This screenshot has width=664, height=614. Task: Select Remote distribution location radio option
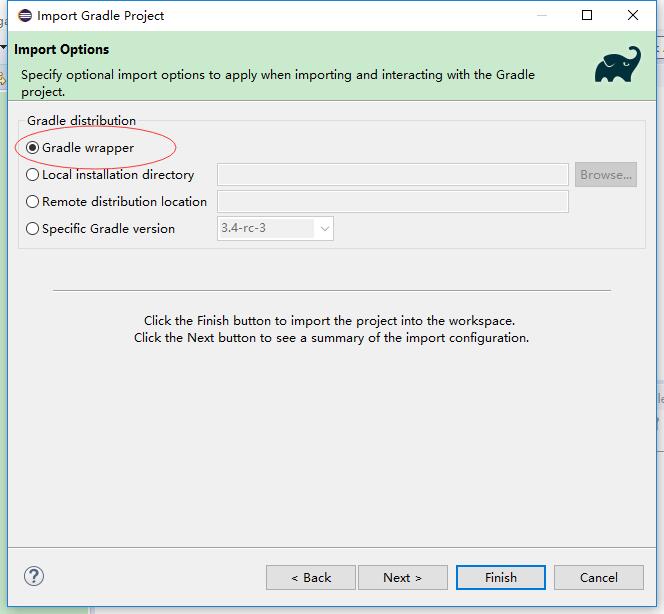(x=34, y=202)
